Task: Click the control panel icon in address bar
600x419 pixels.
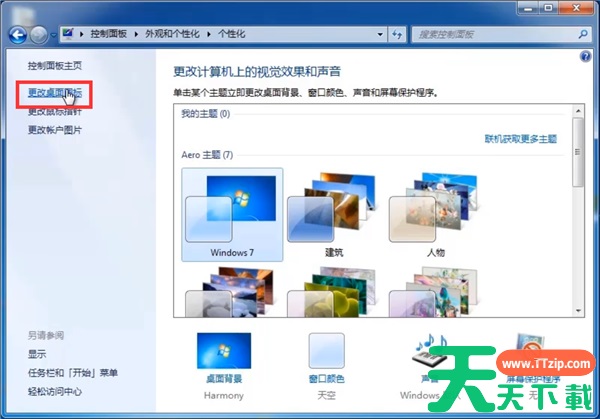Action: (x=68, y=34)
